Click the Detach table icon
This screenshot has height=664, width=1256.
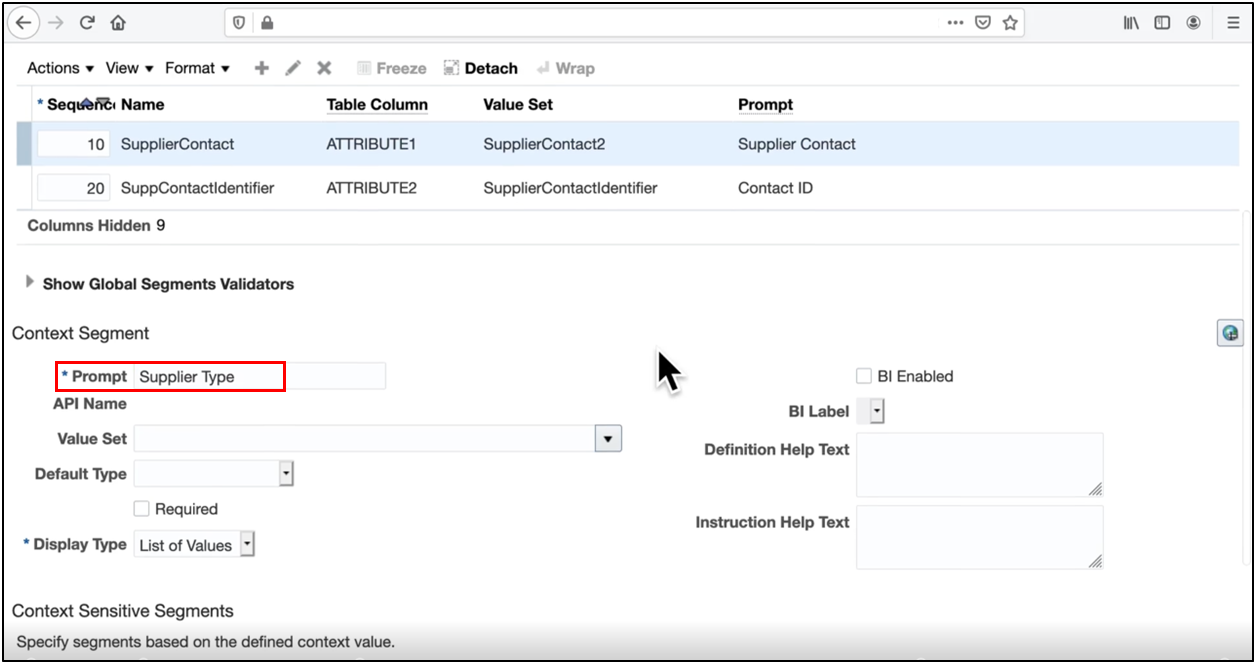(x=480, y=68)
